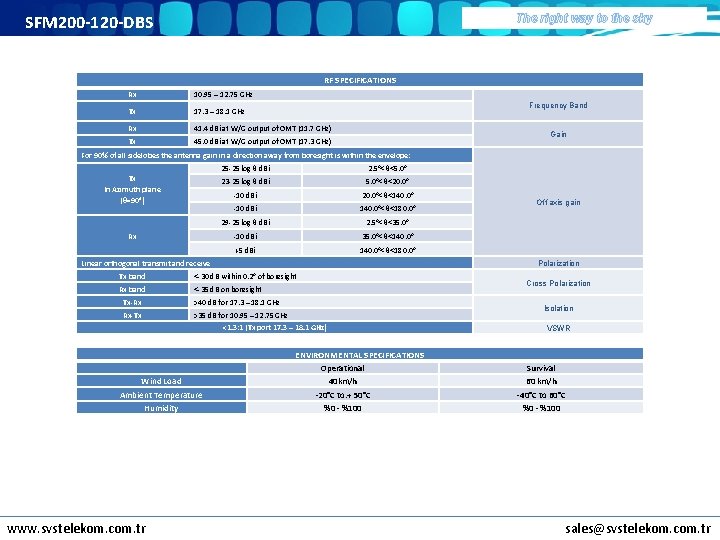Click the '<1.3:1 (Tx port' VSWR value row
This screenshot has width=720, height=540.
(274, 327)
